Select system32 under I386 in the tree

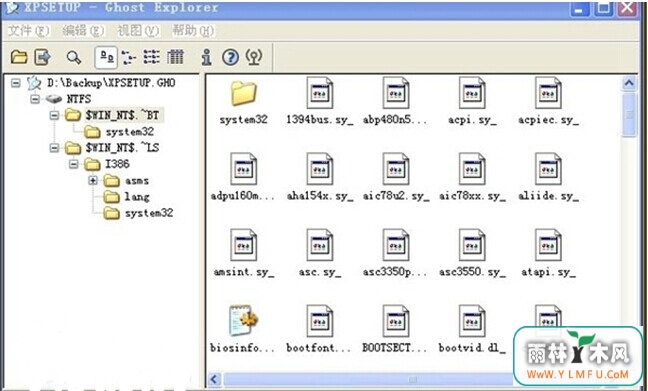tap(149, 213)
